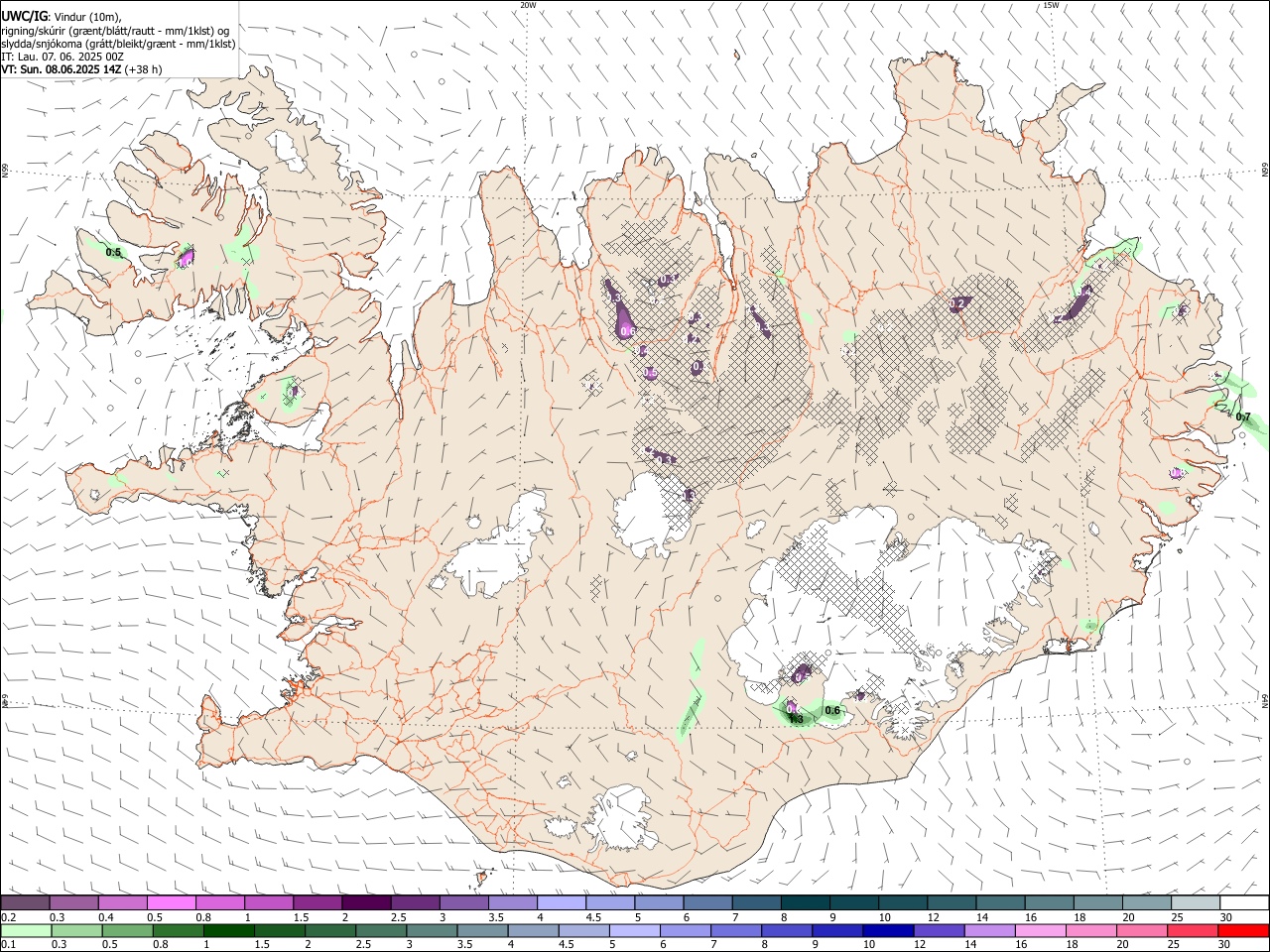Screen dimensions: 1270x952
Task: Click lavender 4 swatch in upper snow scale
Action: coord(562,903)
